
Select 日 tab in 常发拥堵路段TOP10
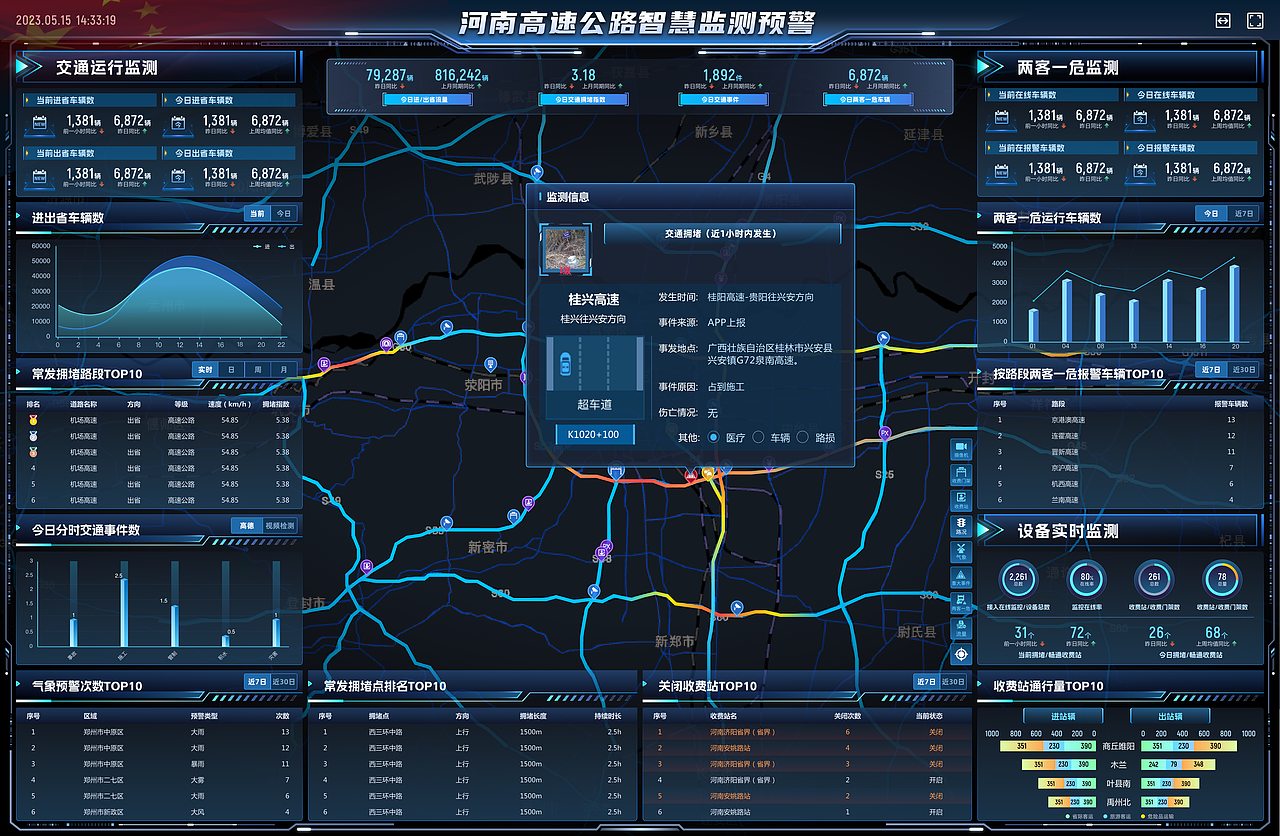click(232, 370)
